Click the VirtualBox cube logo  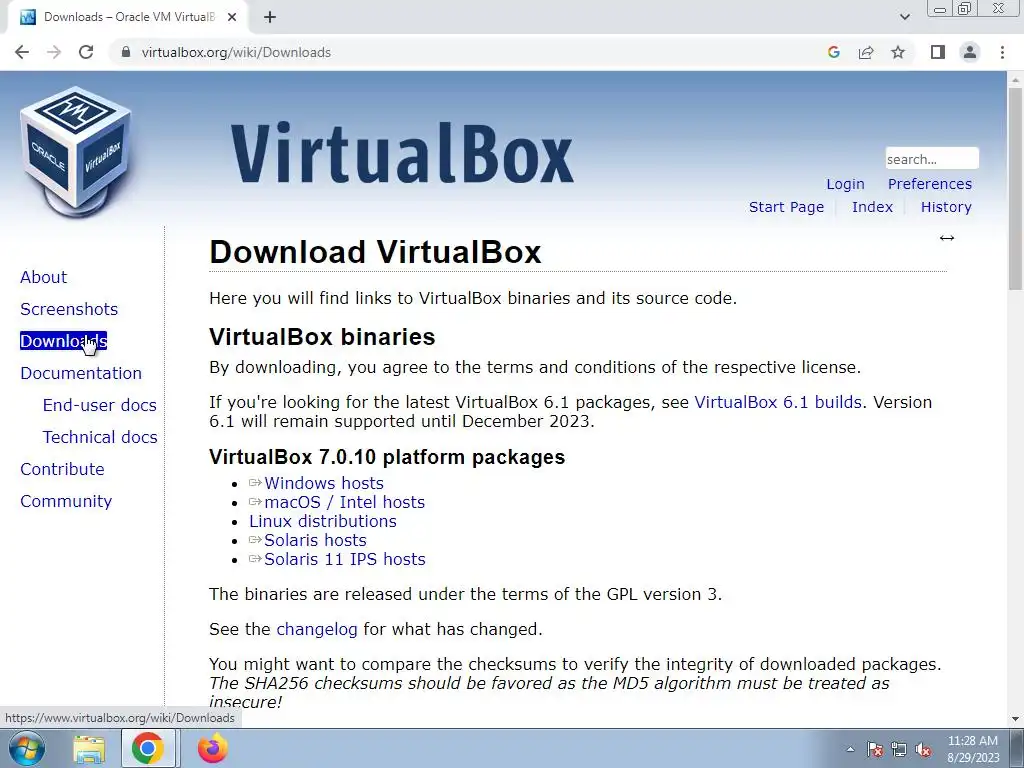coord(76,152)
